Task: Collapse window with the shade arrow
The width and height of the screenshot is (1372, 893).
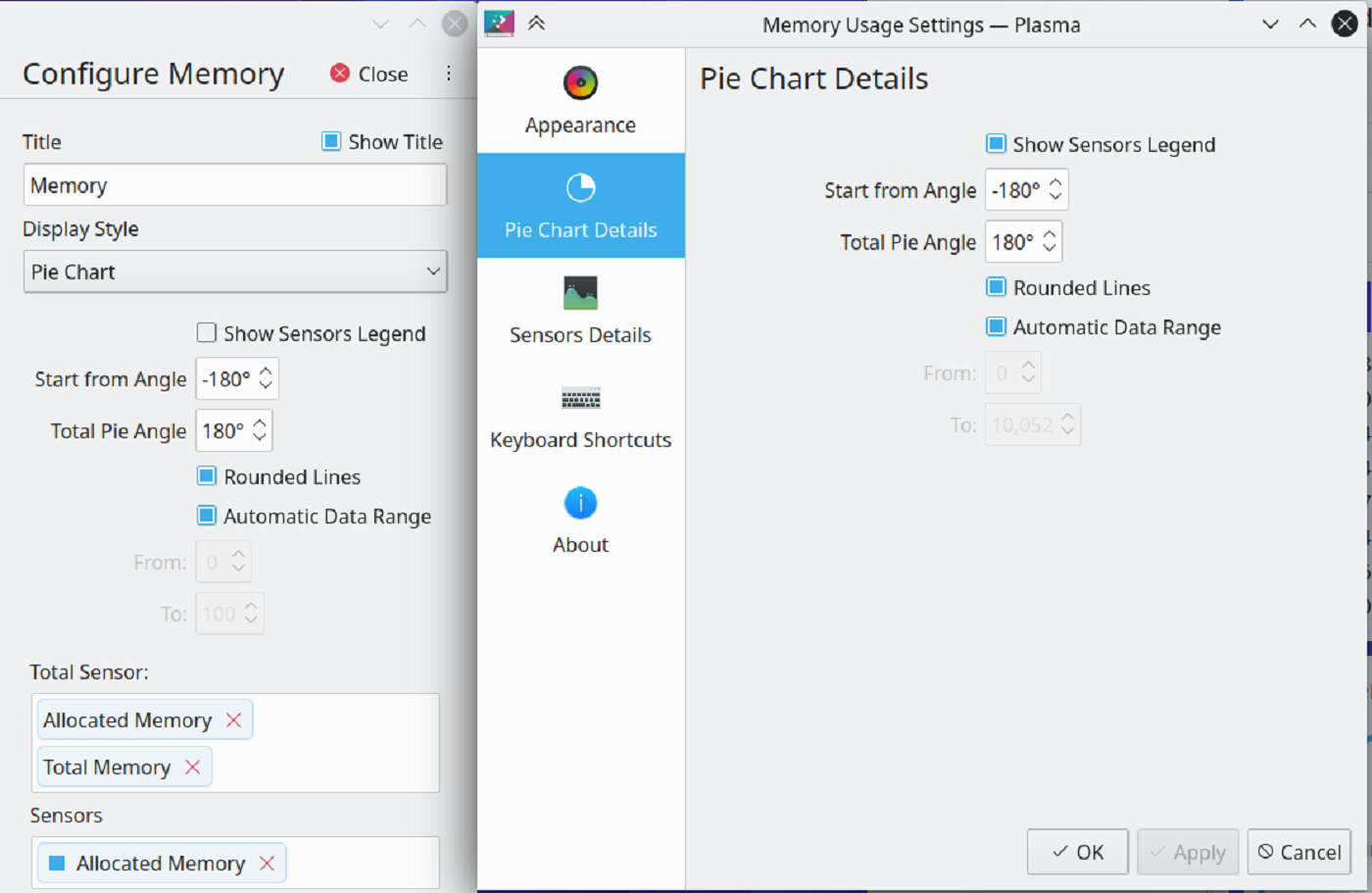Action: click(x=537, y=23)
